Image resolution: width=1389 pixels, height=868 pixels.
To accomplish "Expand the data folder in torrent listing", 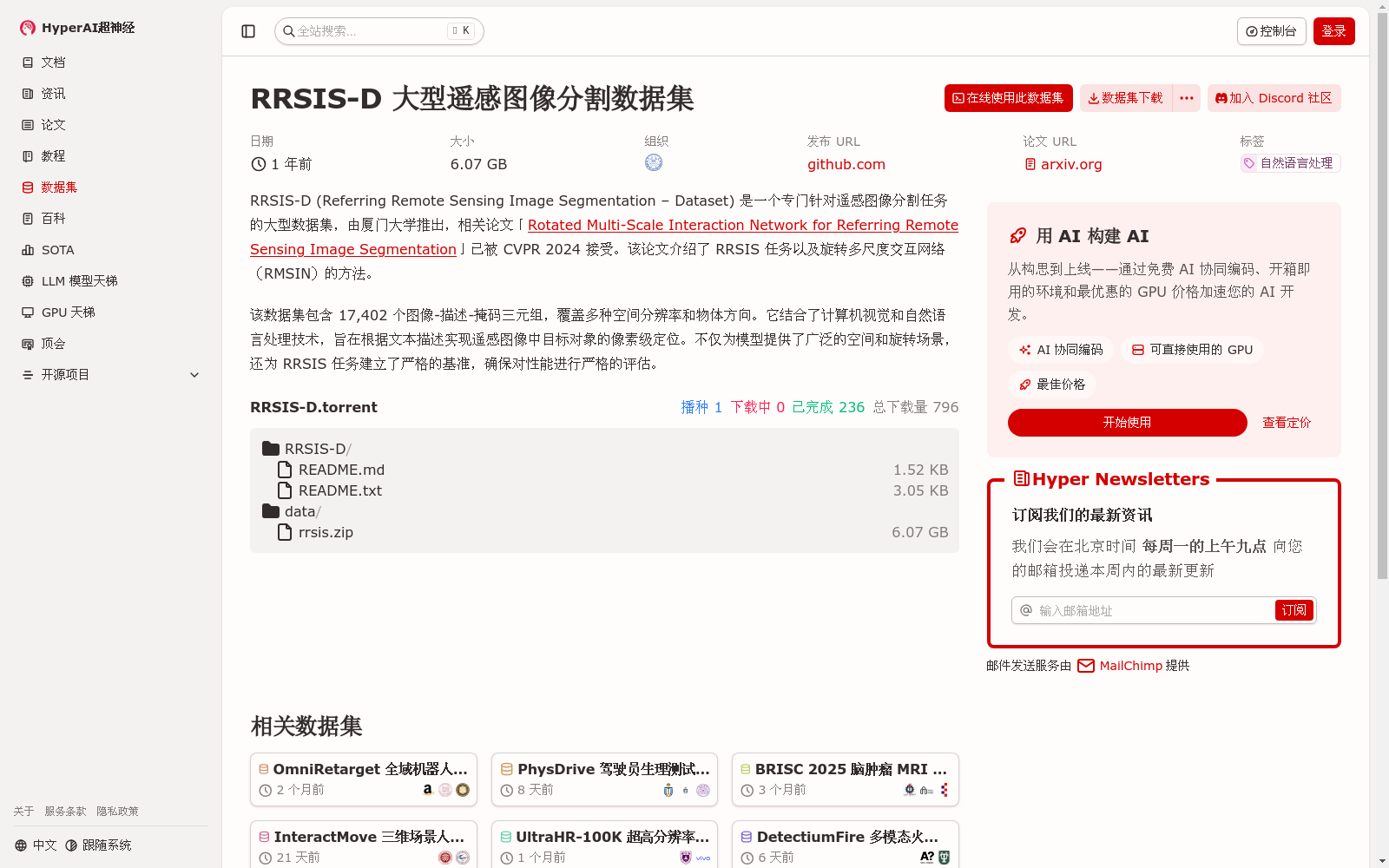I will point(300,511).
